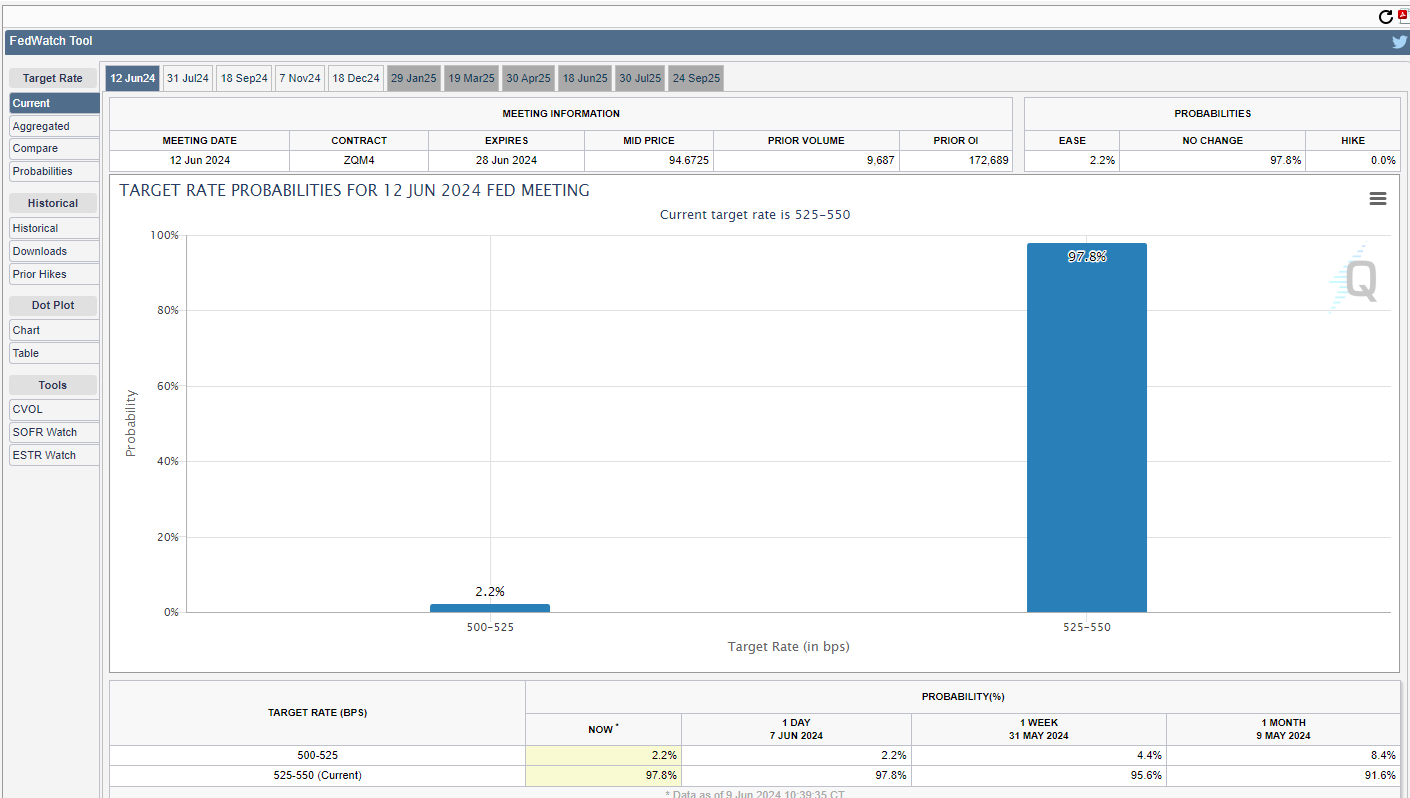Open the Compare sidebar view
This screenshot has width=1410, height=798.
point(54,148)
